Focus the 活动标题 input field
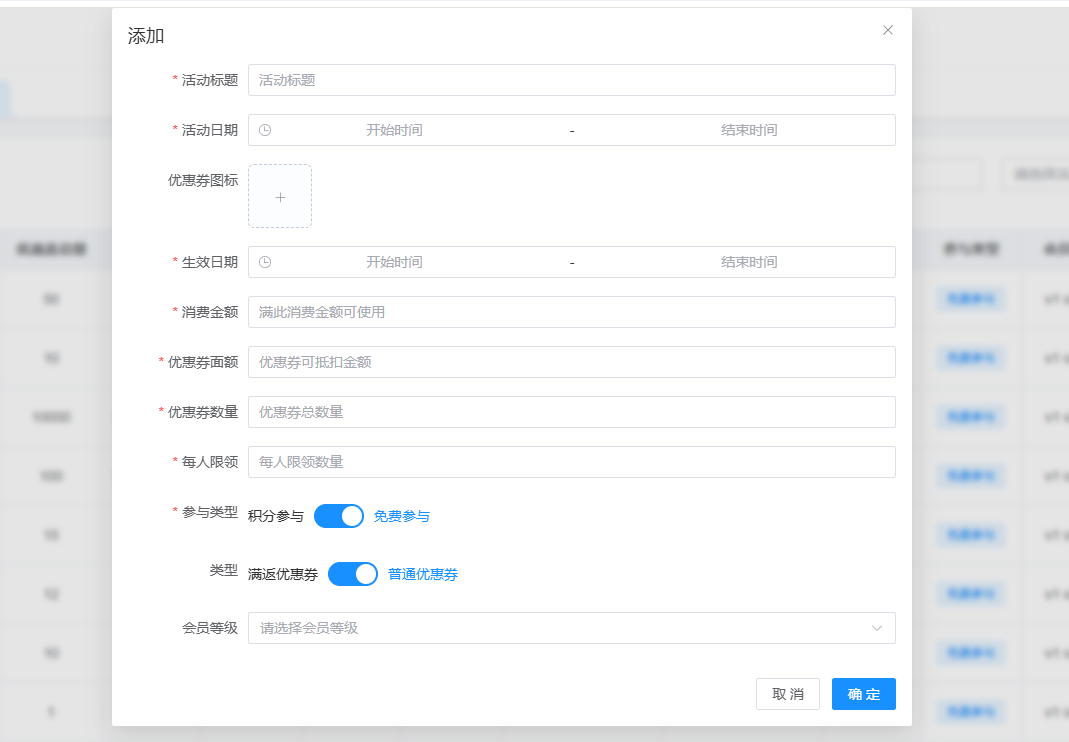The width and height of the screenshot is (1069, 742). coord(571,80)
